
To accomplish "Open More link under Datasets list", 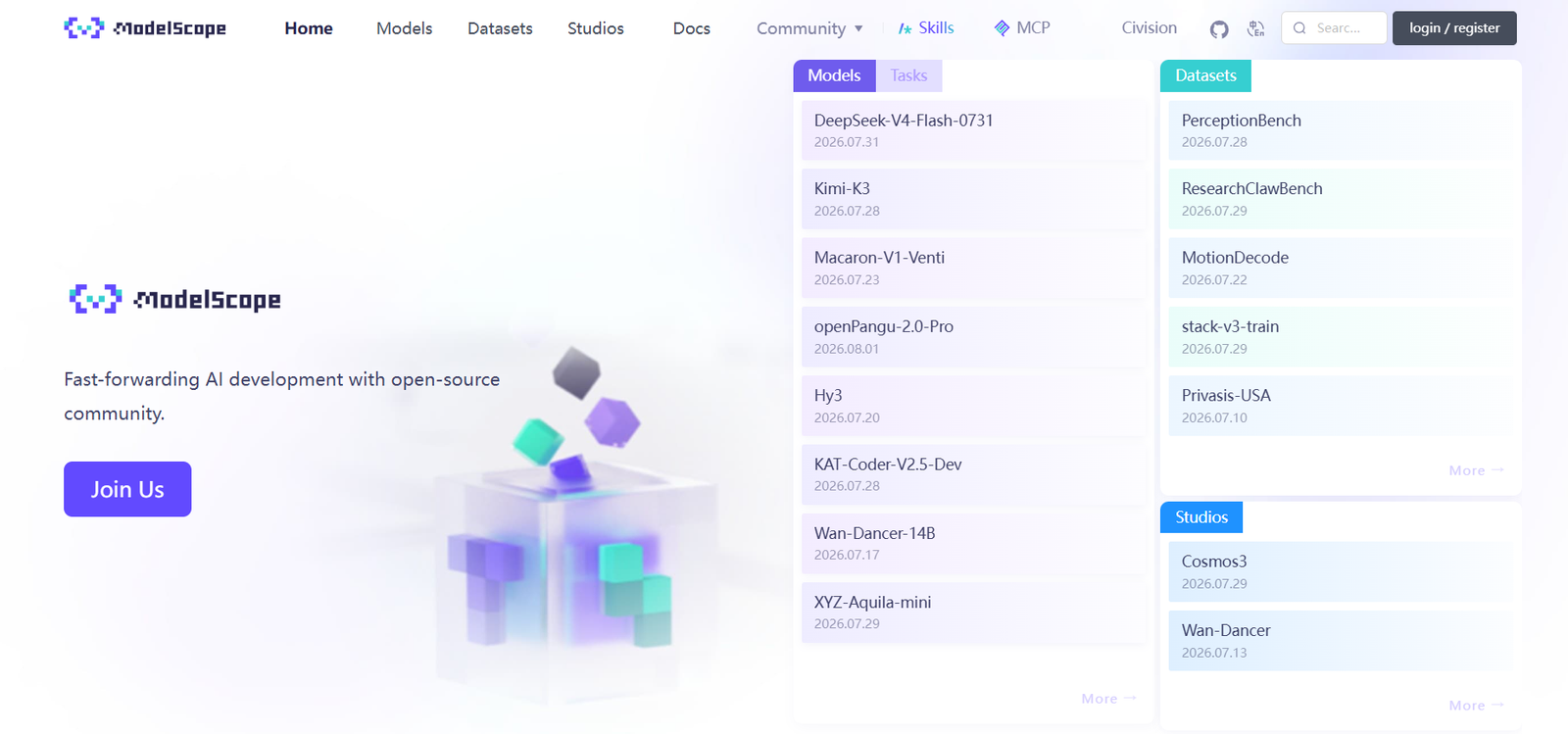I will tap(1476, 470).
